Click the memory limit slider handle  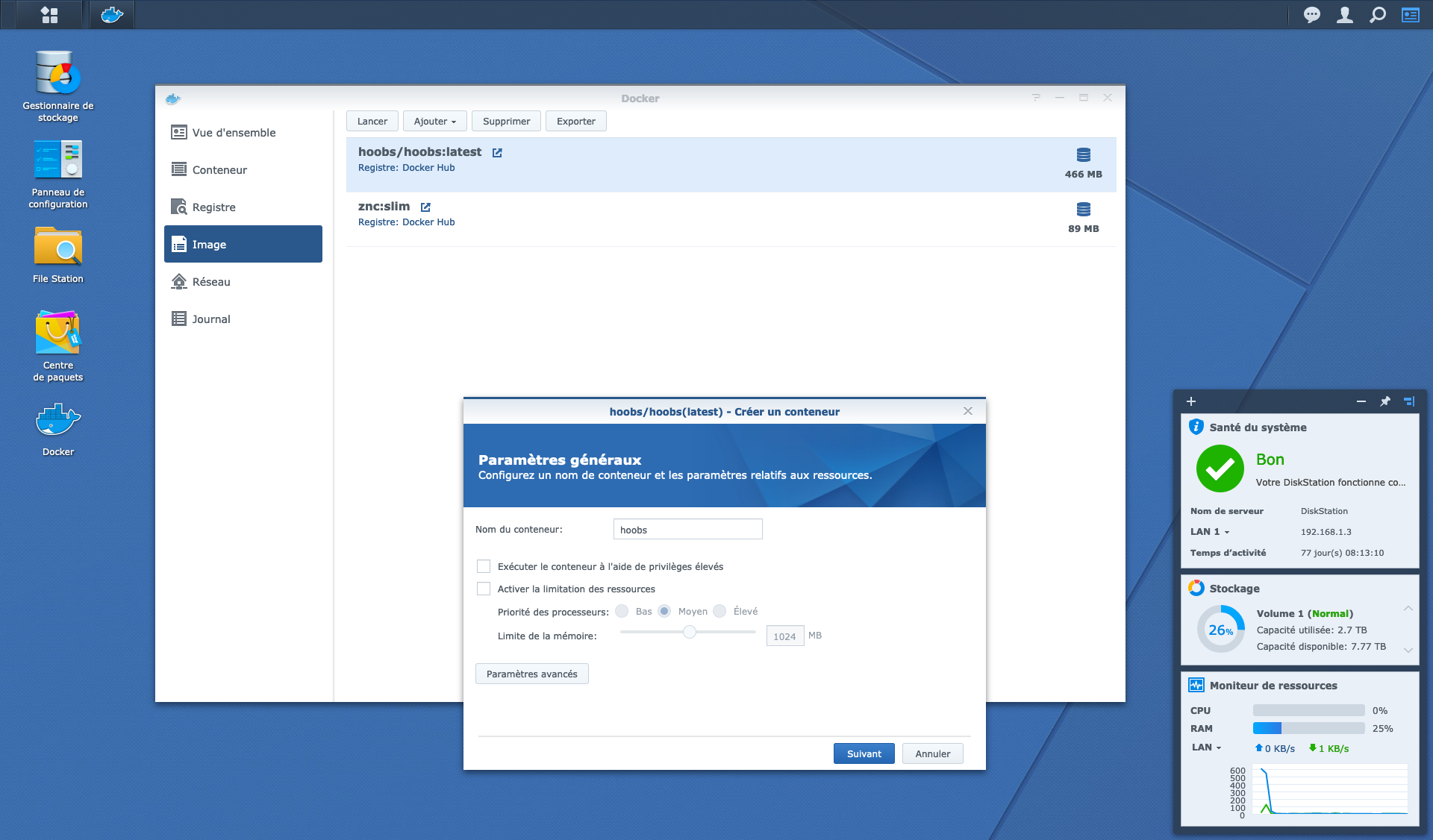(690, 632)
